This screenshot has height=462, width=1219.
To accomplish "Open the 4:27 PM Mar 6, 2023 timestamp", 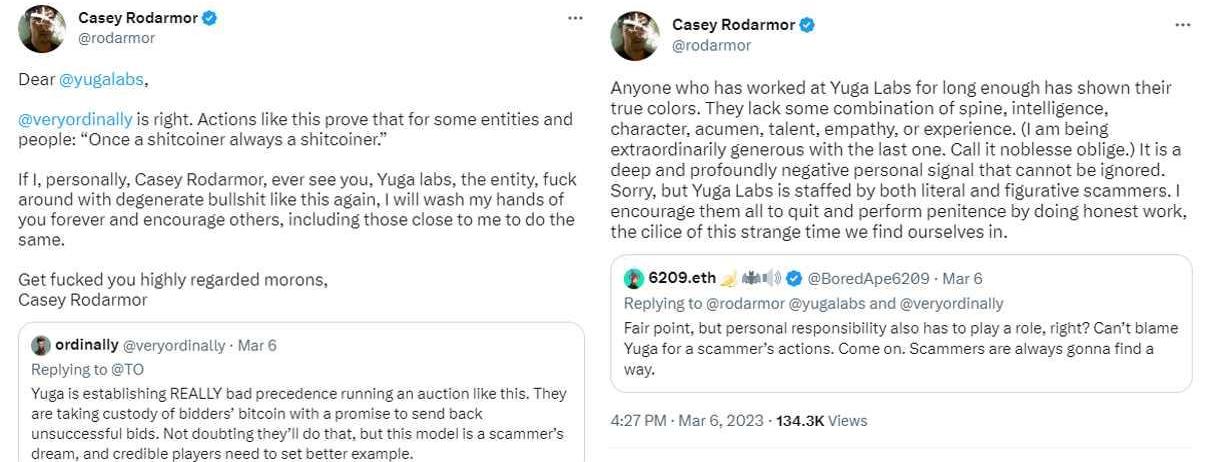I will 687,421.
